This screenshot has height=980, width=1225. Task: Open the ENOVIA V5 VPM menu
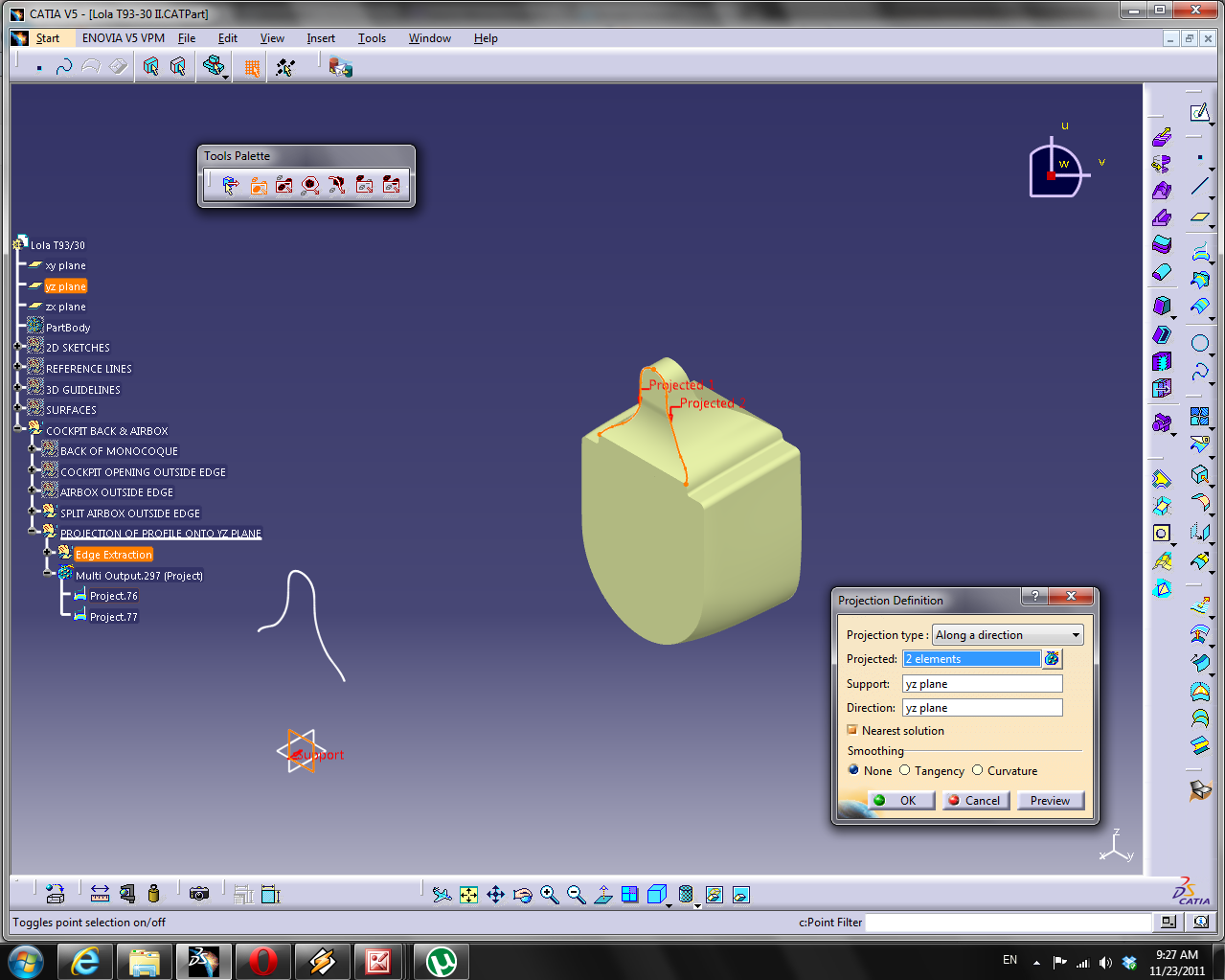click(x=124, y=38)
